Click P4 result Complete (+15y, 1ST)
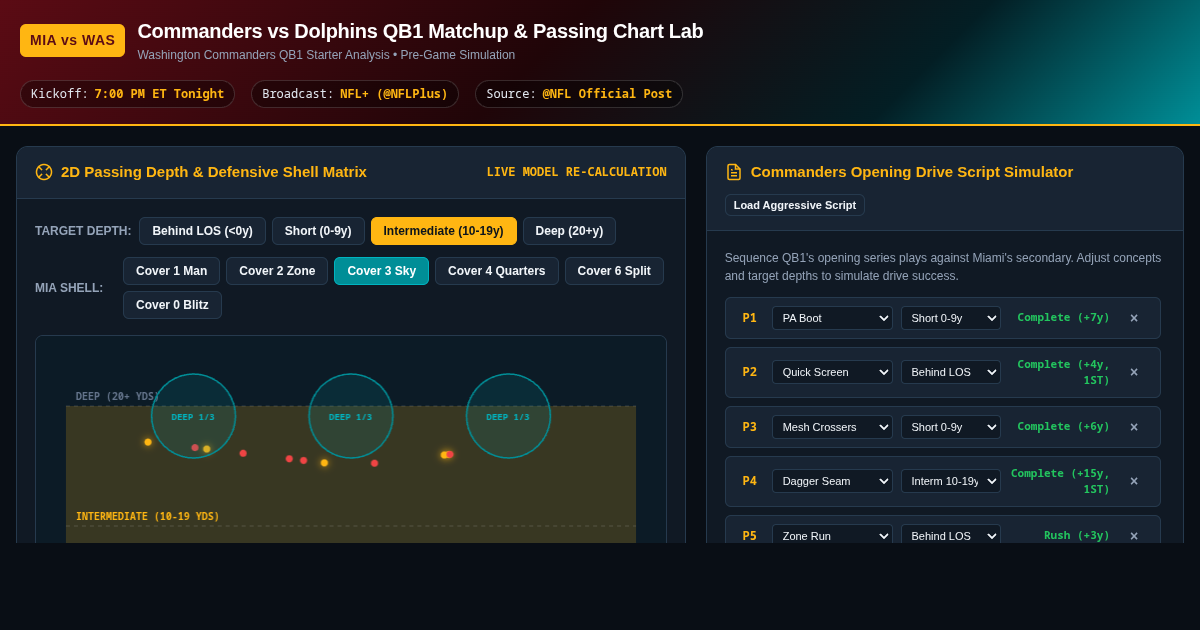 [1060, 481]
